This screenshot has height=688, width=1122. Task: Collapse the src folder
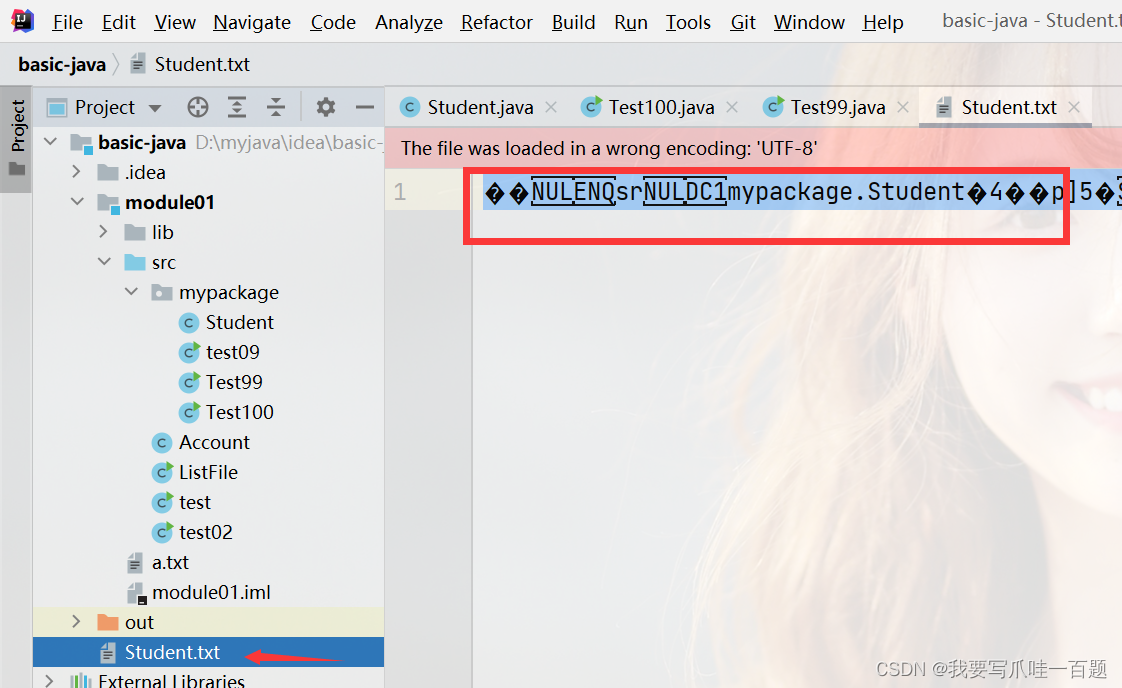pyautogui.click(x=105, y=262)
